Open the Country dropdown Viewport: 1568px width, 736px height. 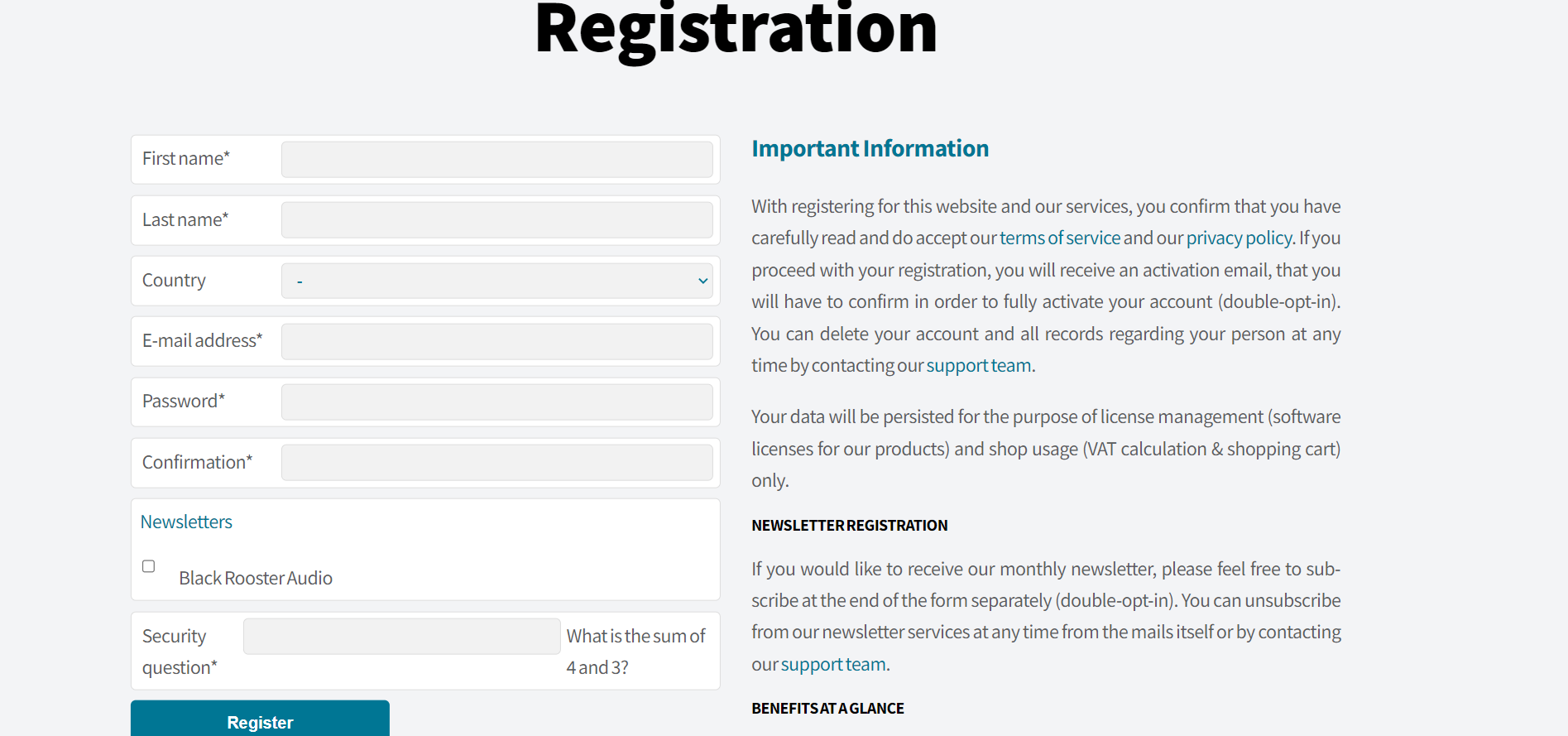[496, 281]
